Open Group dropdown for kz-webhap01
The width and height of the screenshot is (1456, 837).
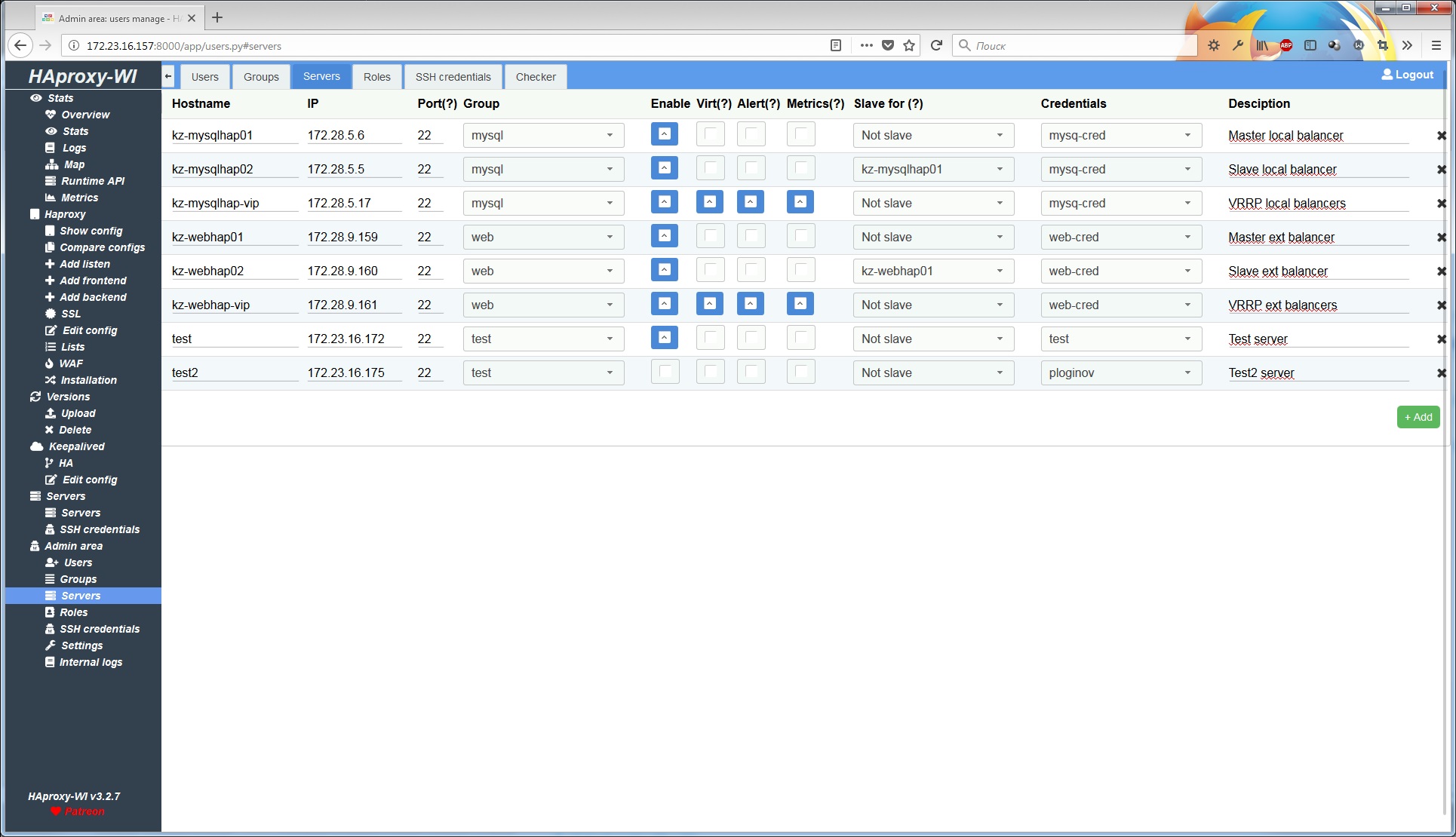[x=543, y=238]
